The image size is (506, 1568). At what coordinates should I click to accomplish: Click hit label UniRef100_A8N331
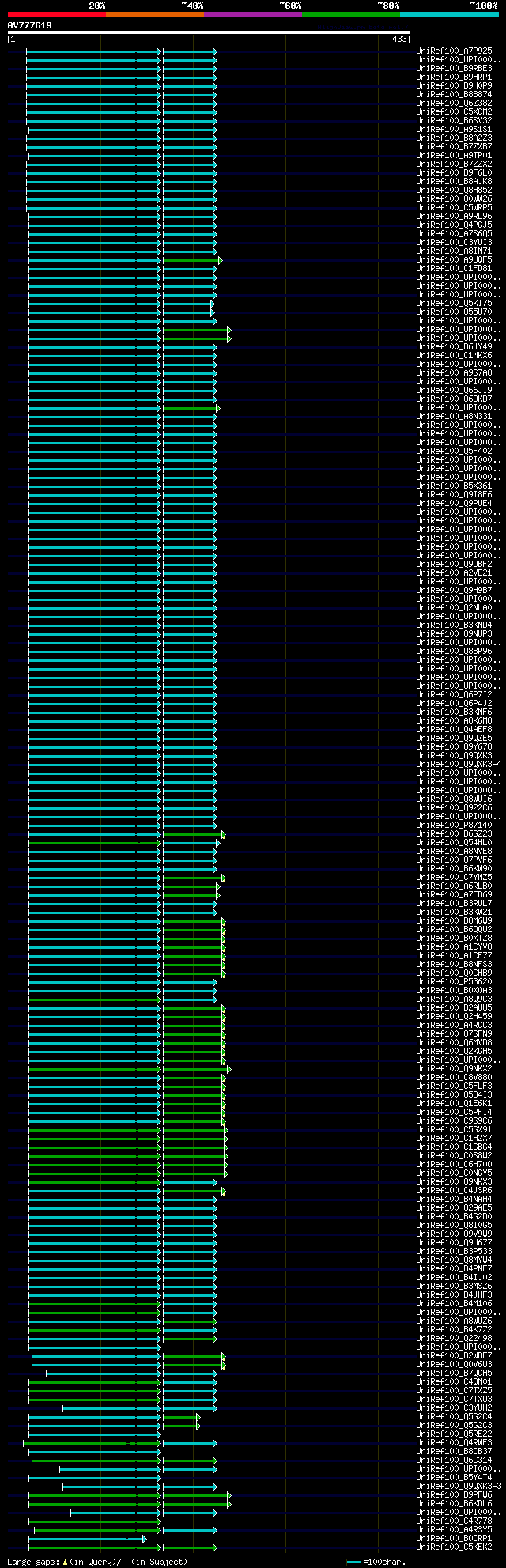pyautogui.click(x=454, y=416)
